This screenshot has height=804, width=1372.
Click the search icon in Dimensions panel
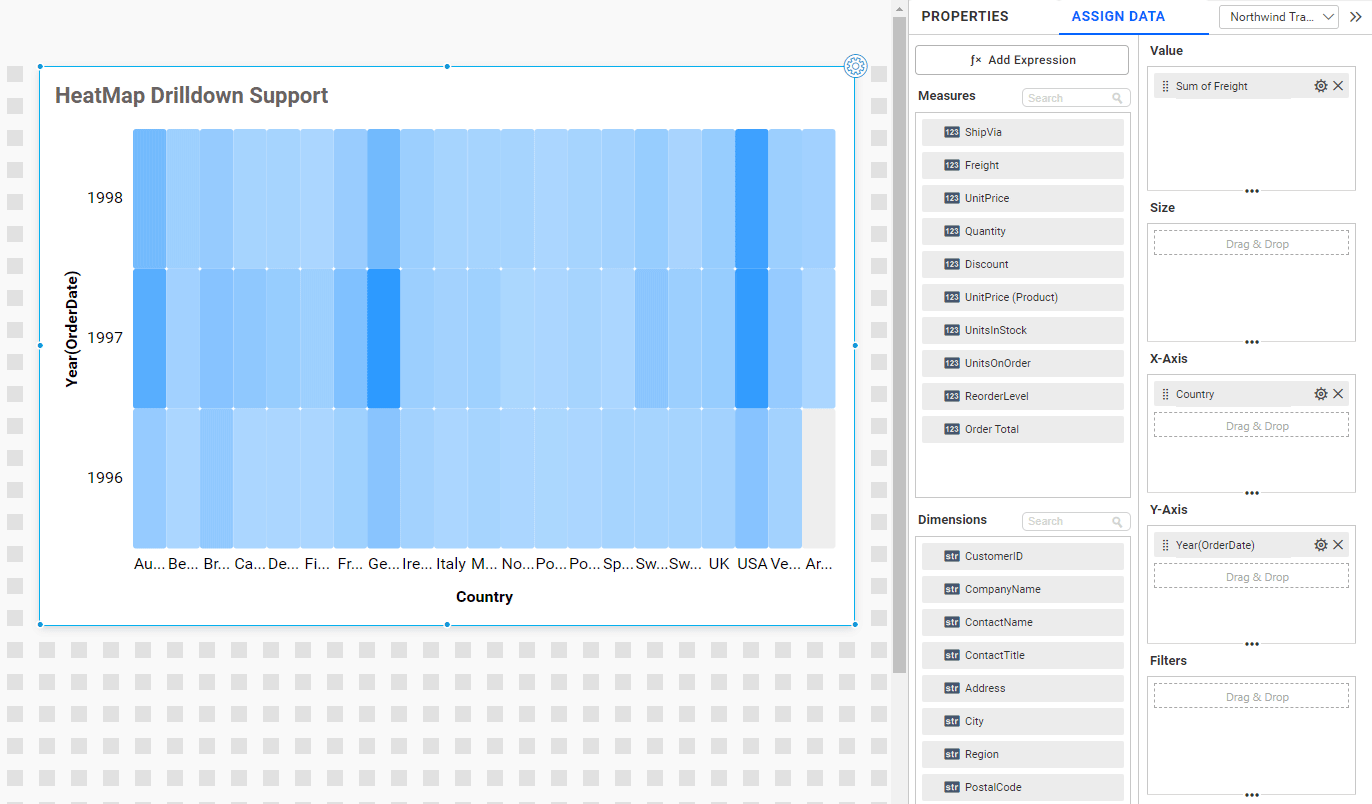(1118, 521)
